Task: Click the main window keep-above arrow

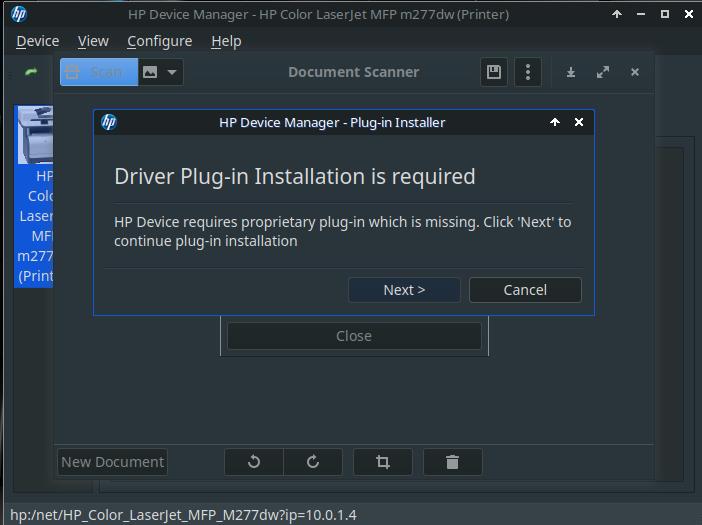Action: pos(617,14)
